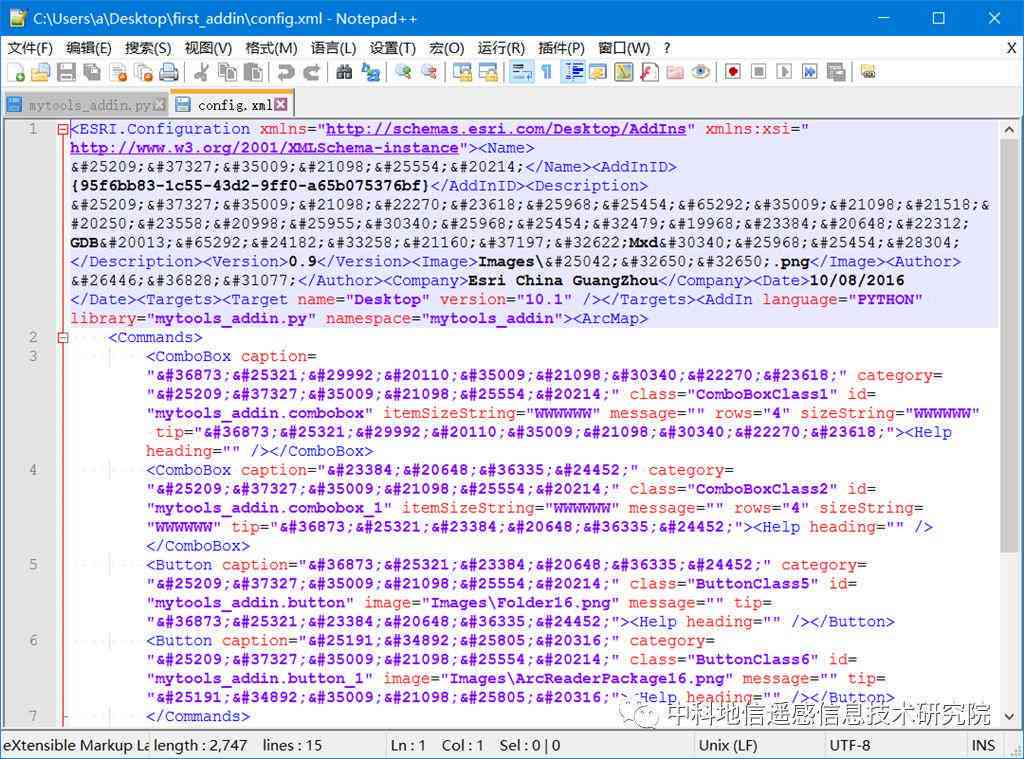The image size is (1024, 759).
Task: Cut the selection with the scissors icon
Action: click(202, 72)
